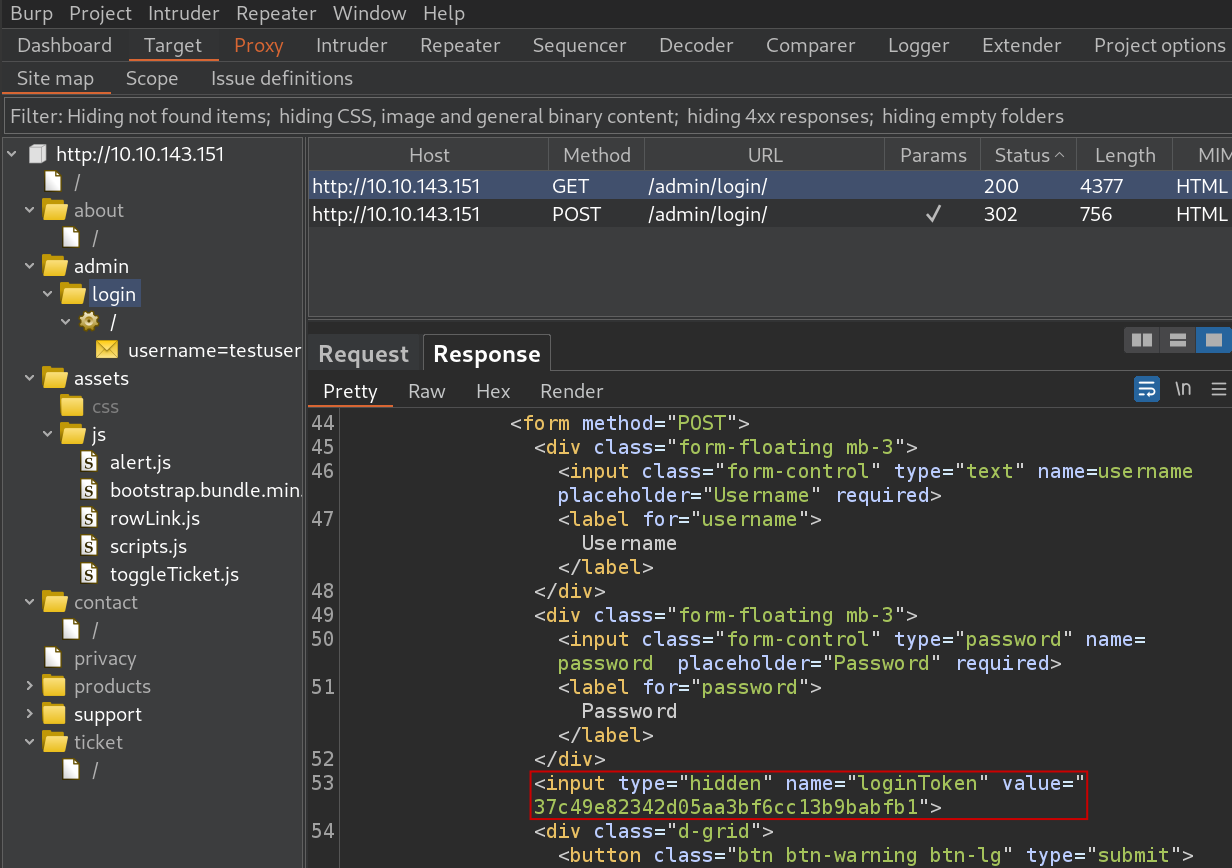
Task: Switch to the Logger tab
Action: pos(919,45)
